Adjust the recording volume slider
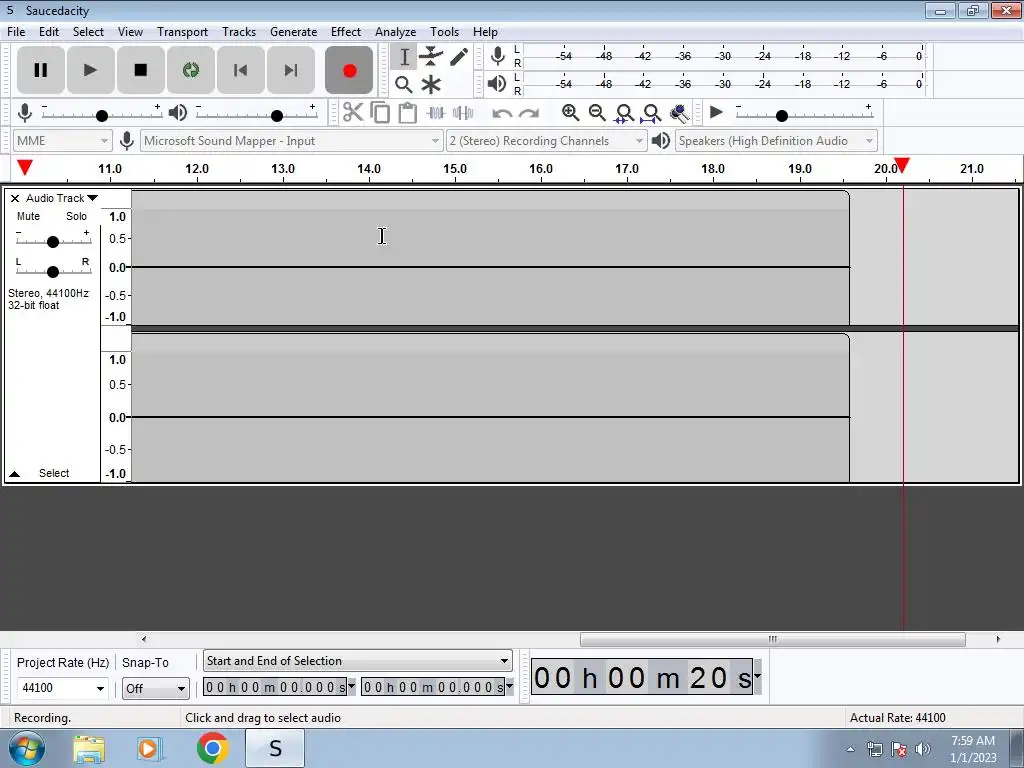 coord(102,116)
